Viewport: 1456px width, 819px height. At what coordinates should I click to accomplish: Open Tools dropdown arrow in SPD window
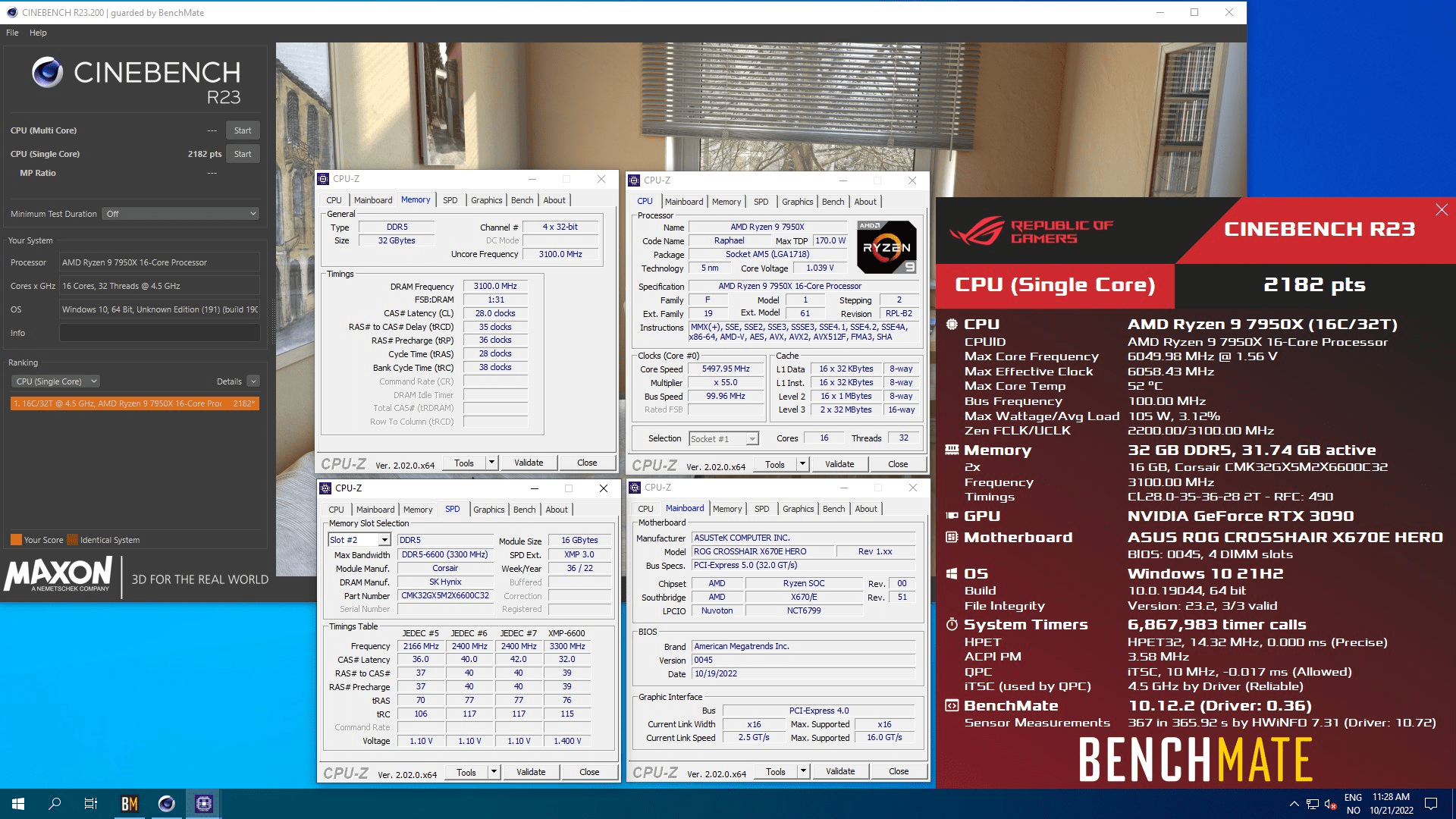tap(494, 772)
